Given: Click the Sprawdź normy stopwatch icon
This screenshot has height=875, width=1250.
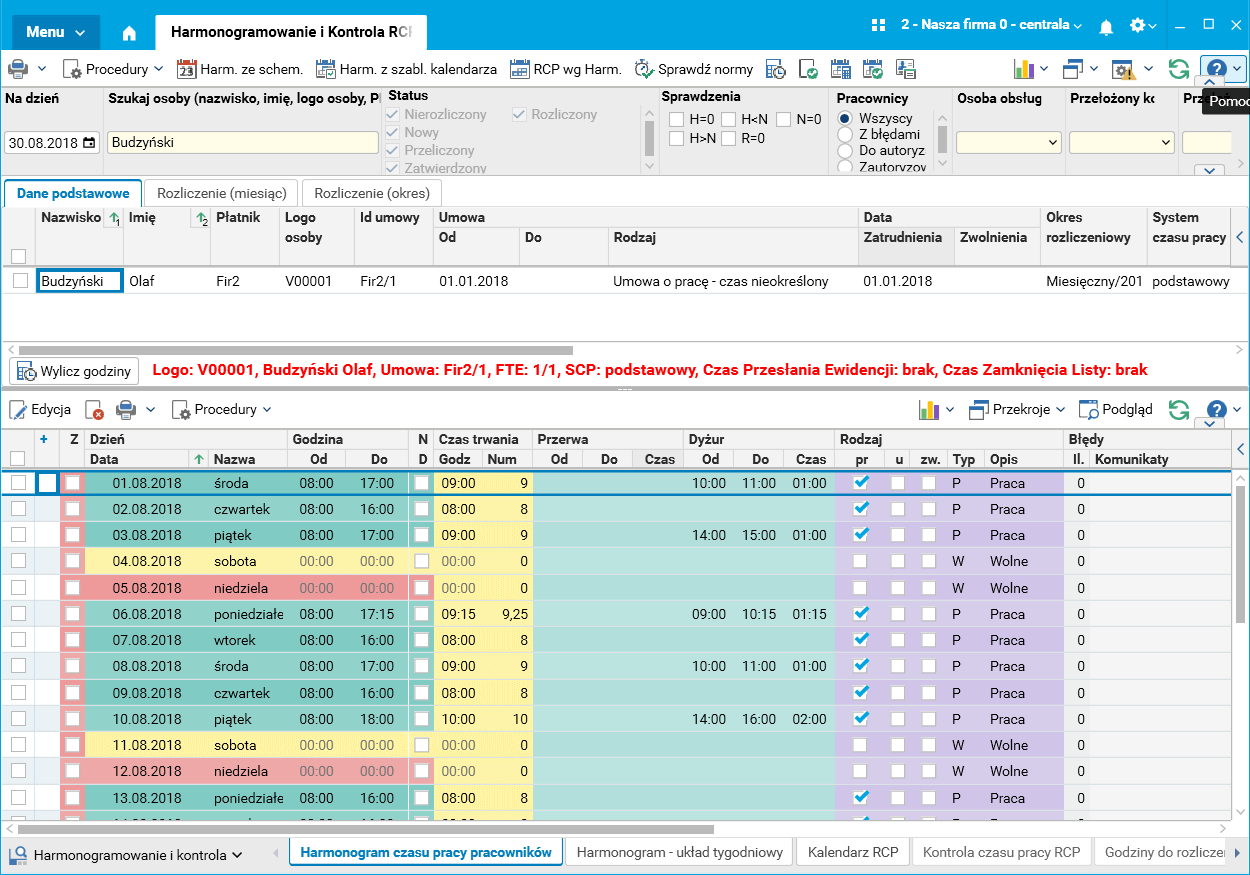Looking at the screenshot, I should pos(644,69).
